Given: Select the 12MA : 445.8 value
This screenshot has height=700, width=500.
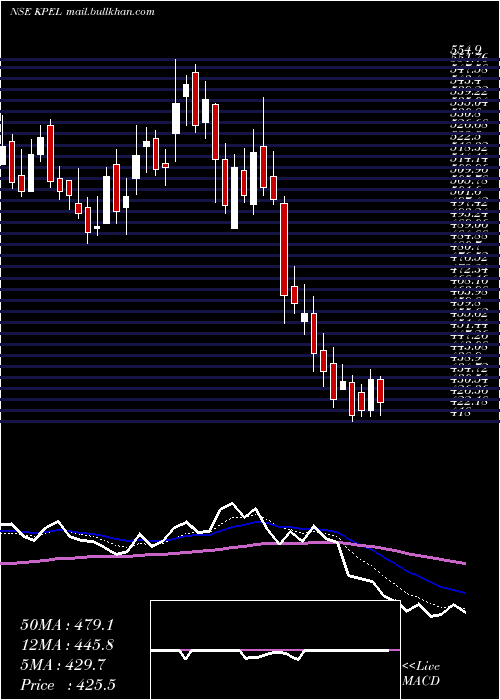Looking at the screenshot, I should click(67, 645).
